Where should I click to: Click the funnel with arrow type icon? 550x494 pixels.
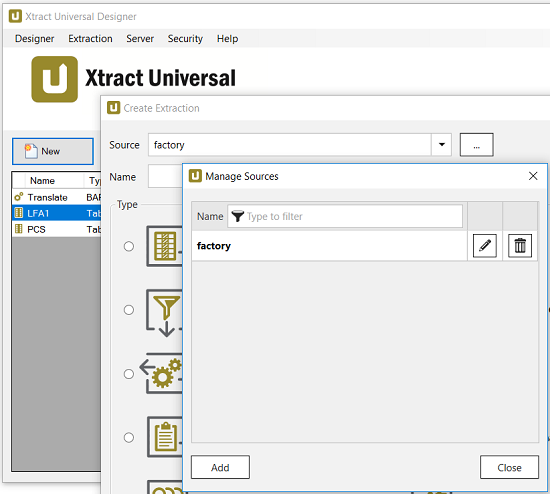click(x=165, y=313)
